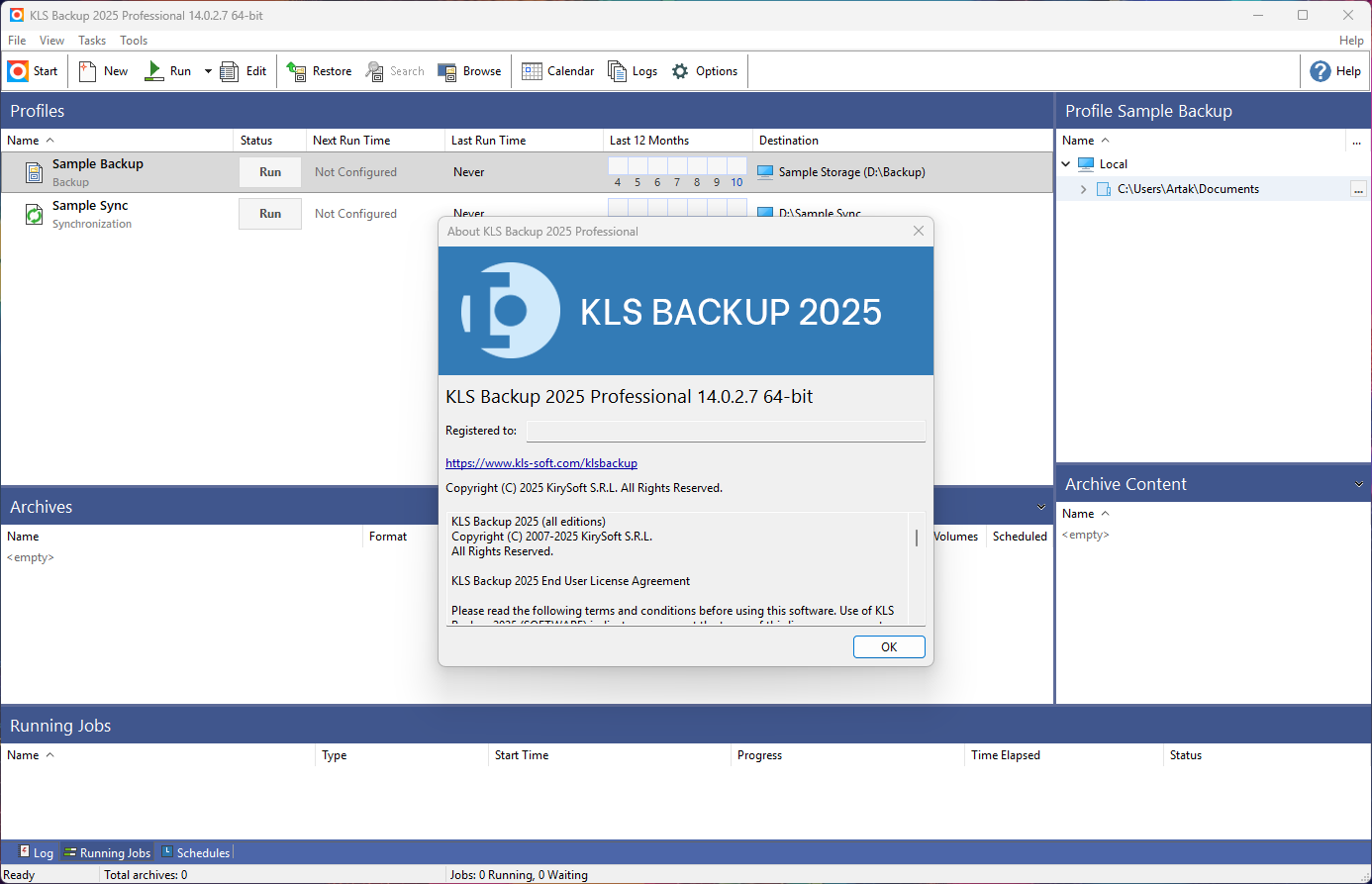This screenshot has width=1372, height=884.
Task: Click the Edit profile toolbar icon
Action: (230, 71)
